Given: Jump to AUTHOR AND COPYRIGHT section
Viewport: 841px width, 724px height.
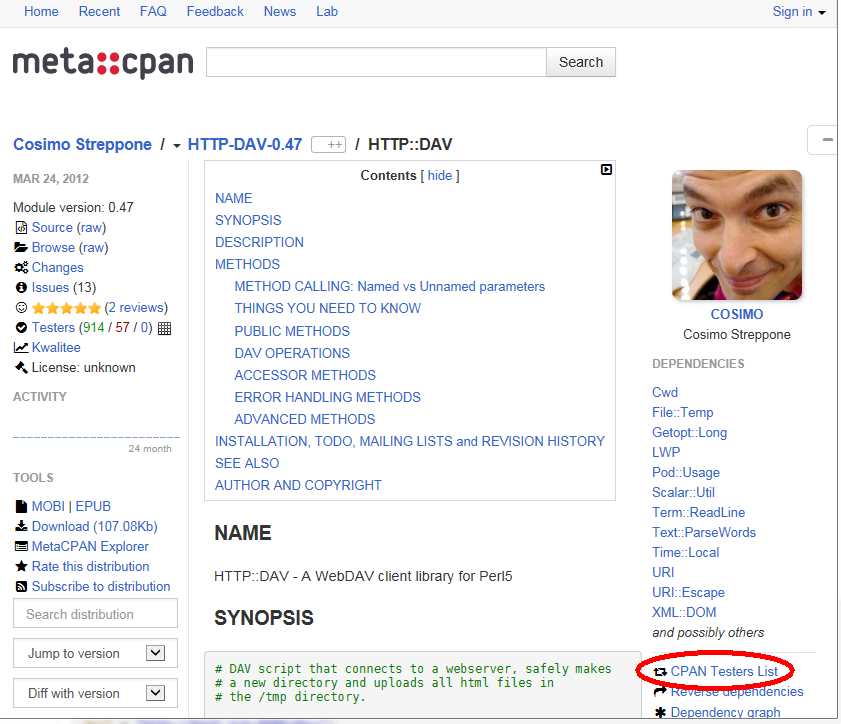Looking at the screenshot, I should [298, 485].
